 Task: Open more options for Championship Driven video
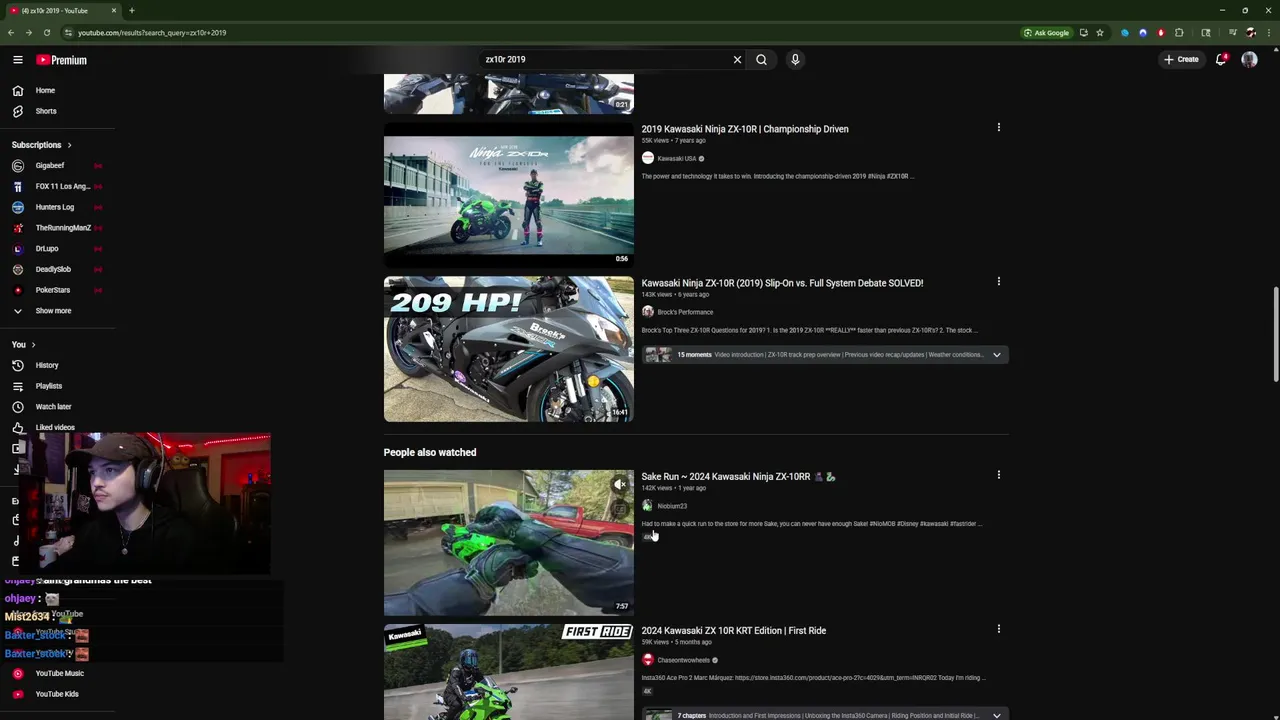click(998, 128)
